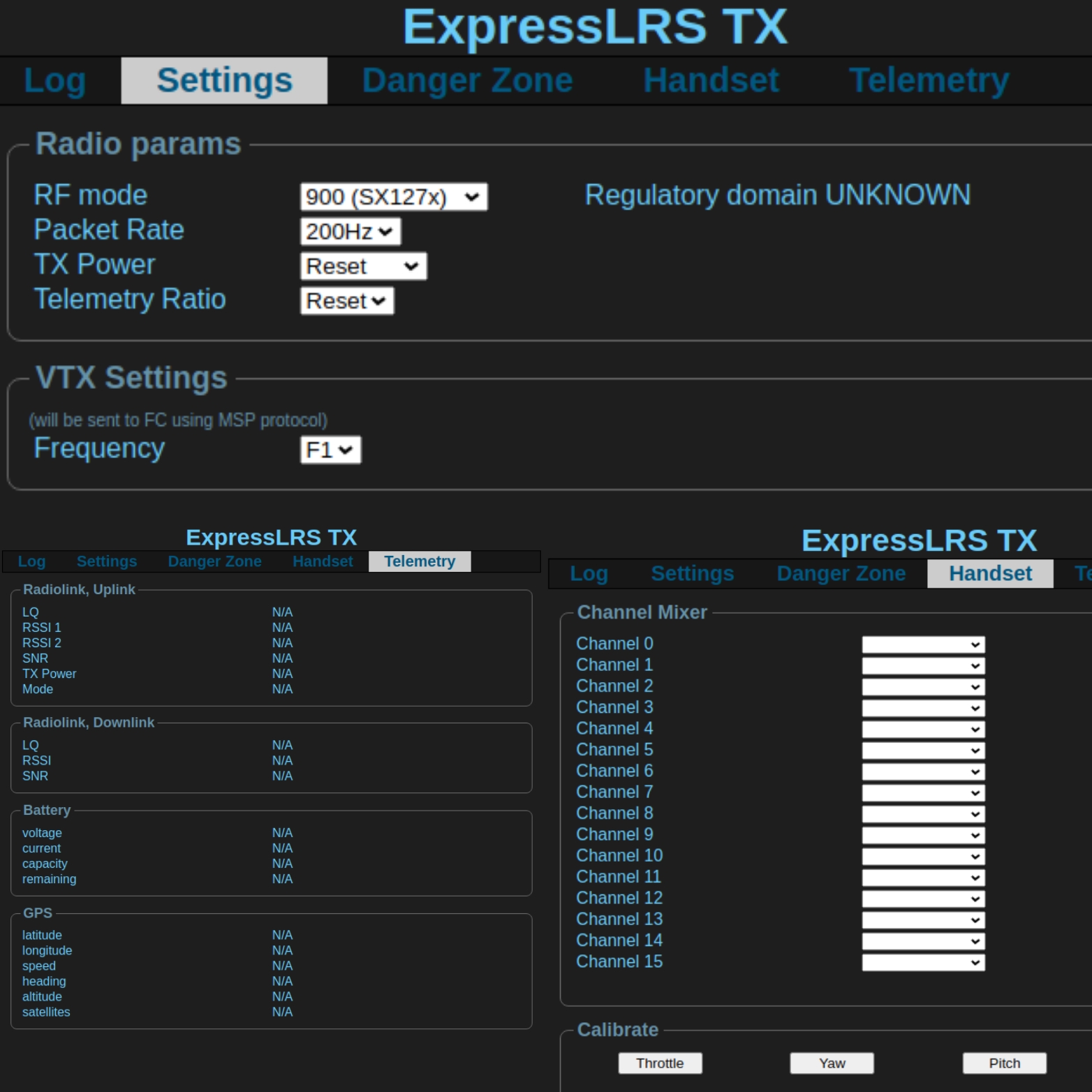Click the 'RSSI 1' uplink row label
Viewport: 1092px width, 1092px height.
42,628
